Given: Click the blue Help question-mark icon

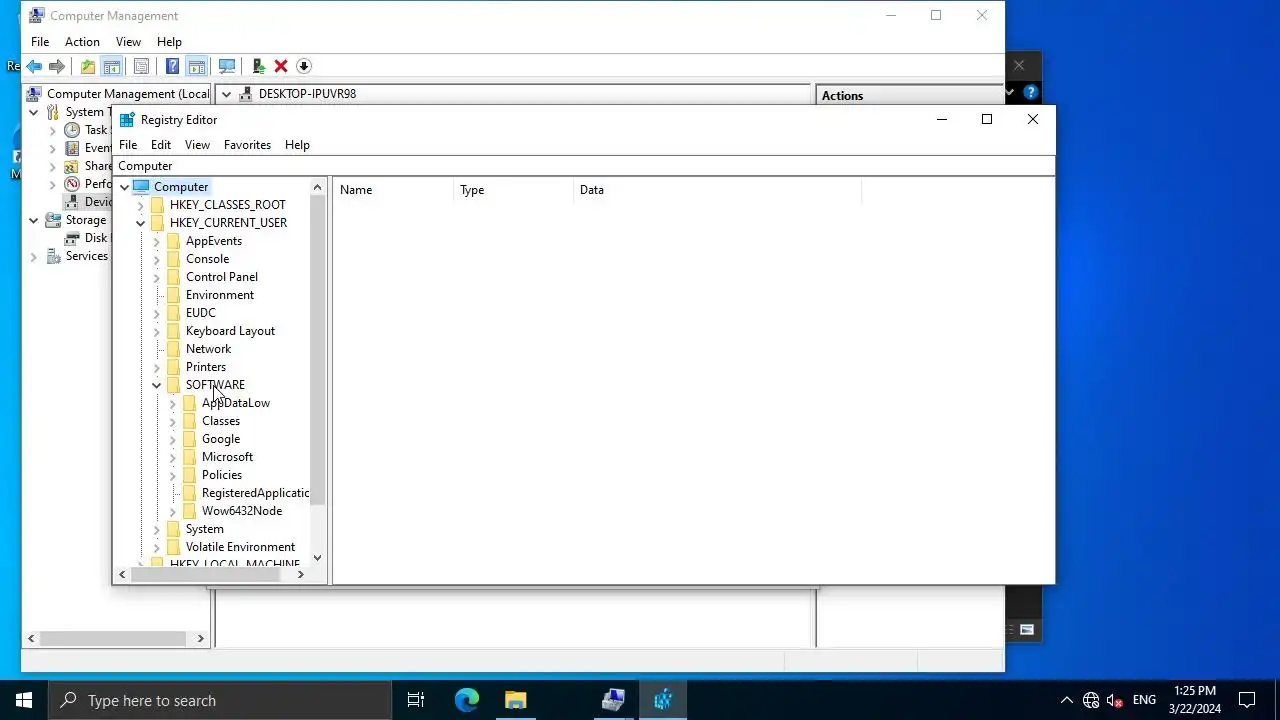Looking at the screenshot, I should [x=172, y=67].
